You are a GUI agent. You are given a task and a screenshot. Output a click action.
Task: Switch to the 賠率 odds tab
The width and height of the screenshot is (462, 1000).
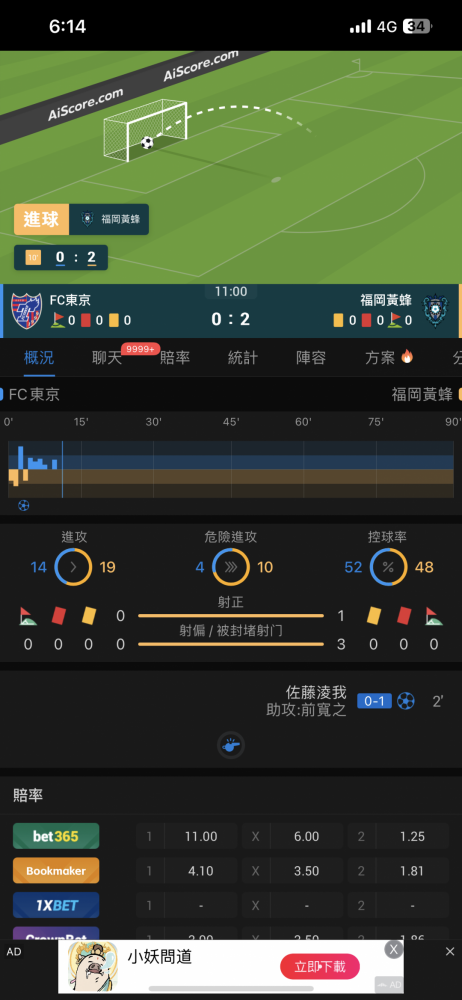point(175,358)
